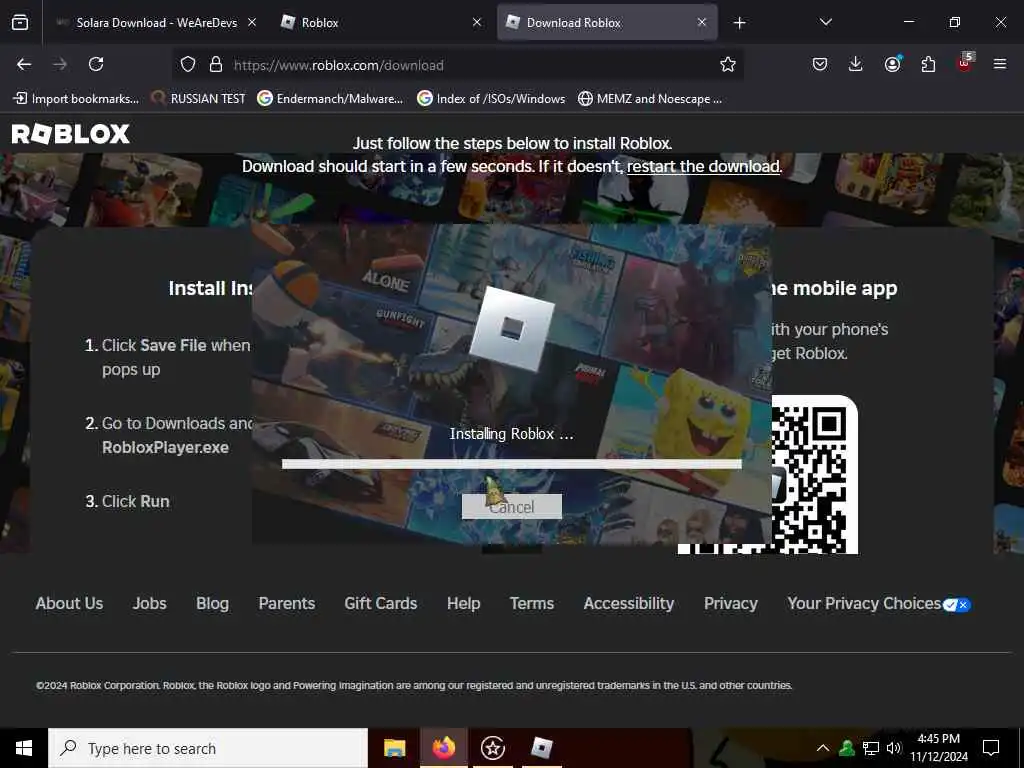Click green user tray icon
Image resolution: width=1024 pixels, height=768 pixels.
pos(847,748)
